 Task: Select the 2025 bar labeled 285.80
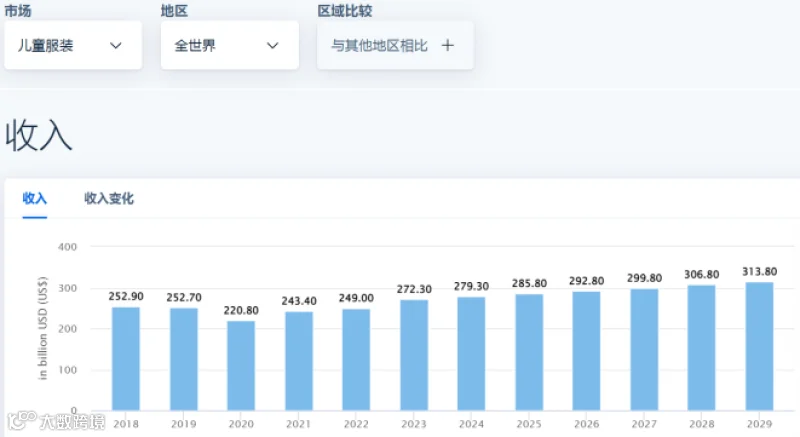529,352
